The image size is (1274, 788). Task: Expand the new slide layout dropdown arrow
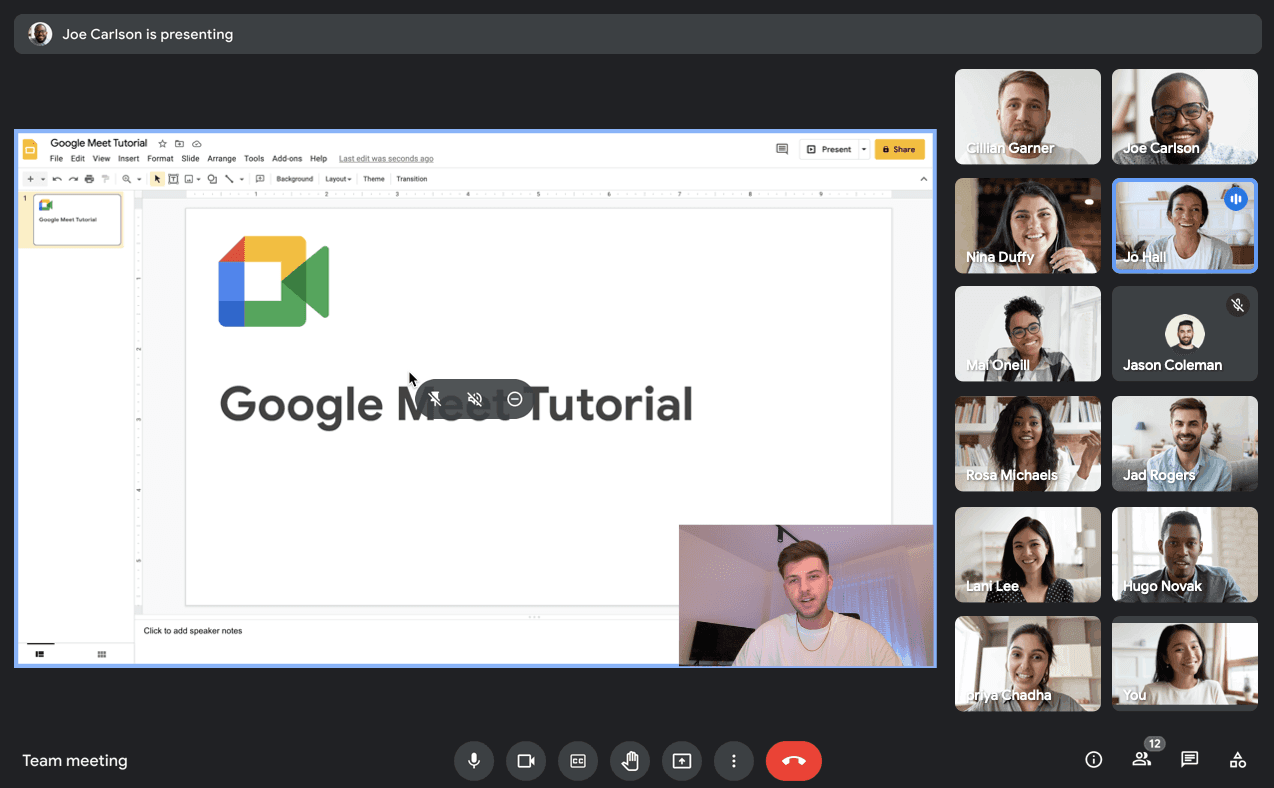click(43, 180)
